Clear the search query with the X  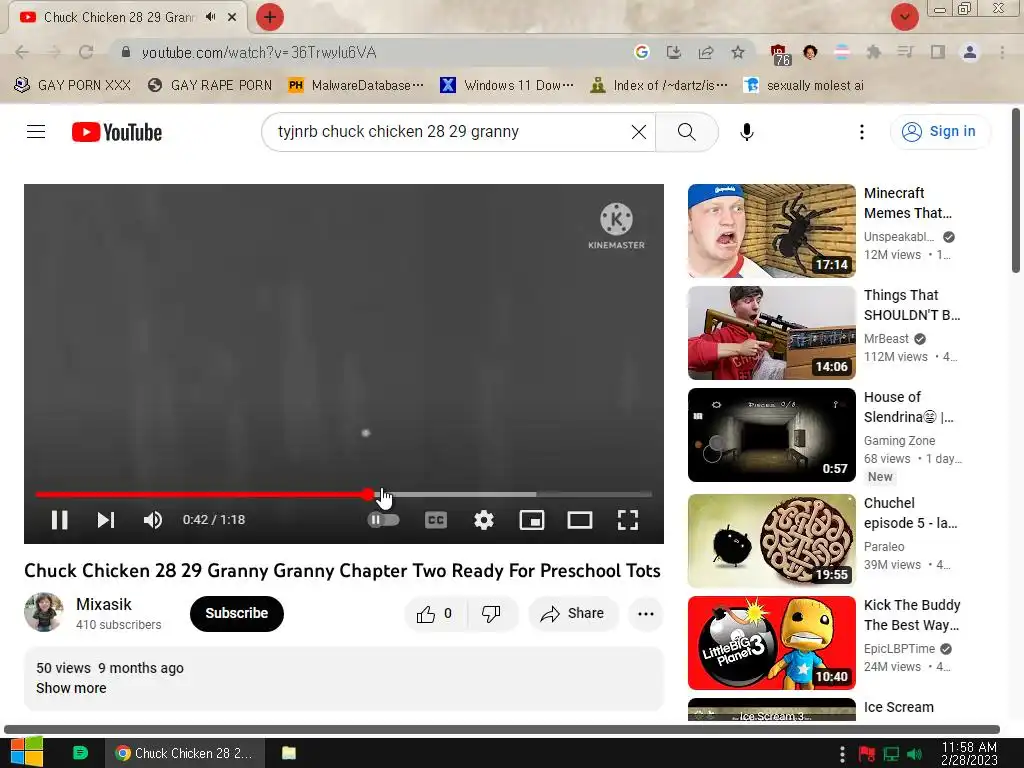639,132
